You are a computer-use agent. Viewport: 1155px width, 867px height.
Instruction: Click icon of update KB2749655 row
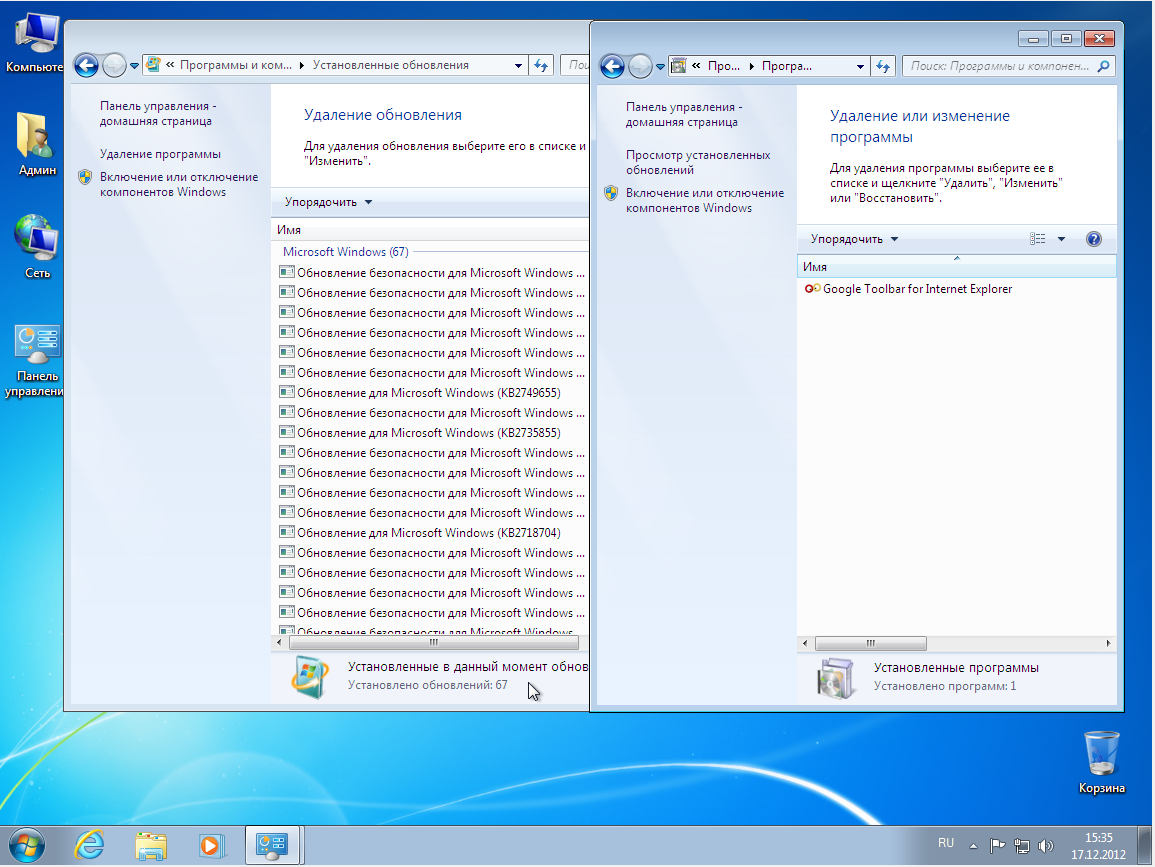click(287, 393)
